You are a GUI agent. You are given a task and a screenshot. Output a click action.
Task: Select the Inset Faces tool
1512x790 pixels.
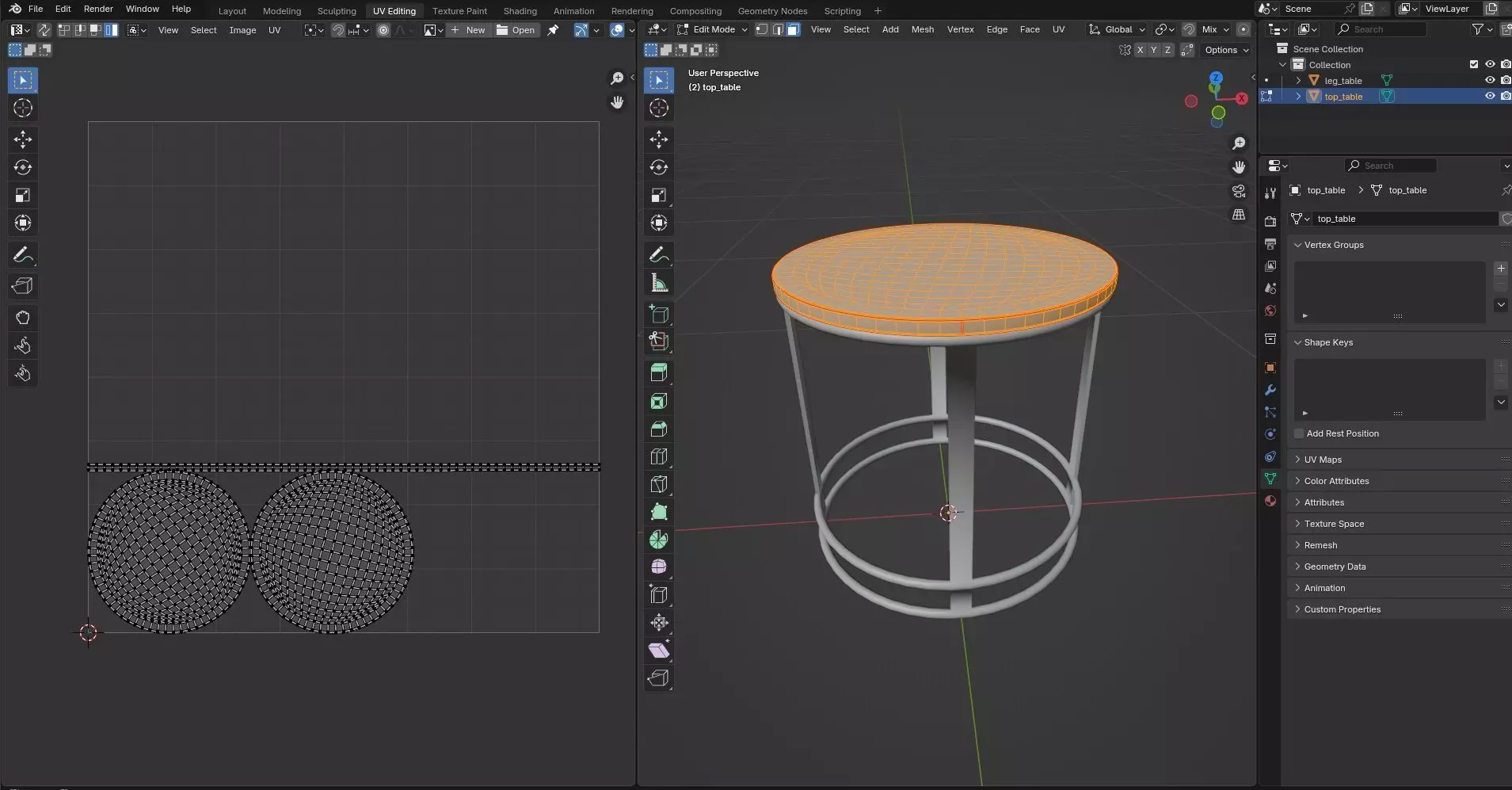(x=659, y=401)
